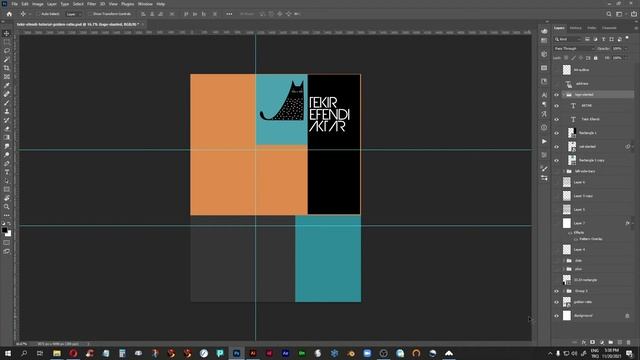Select the Hand tool

tap(7, 198)
